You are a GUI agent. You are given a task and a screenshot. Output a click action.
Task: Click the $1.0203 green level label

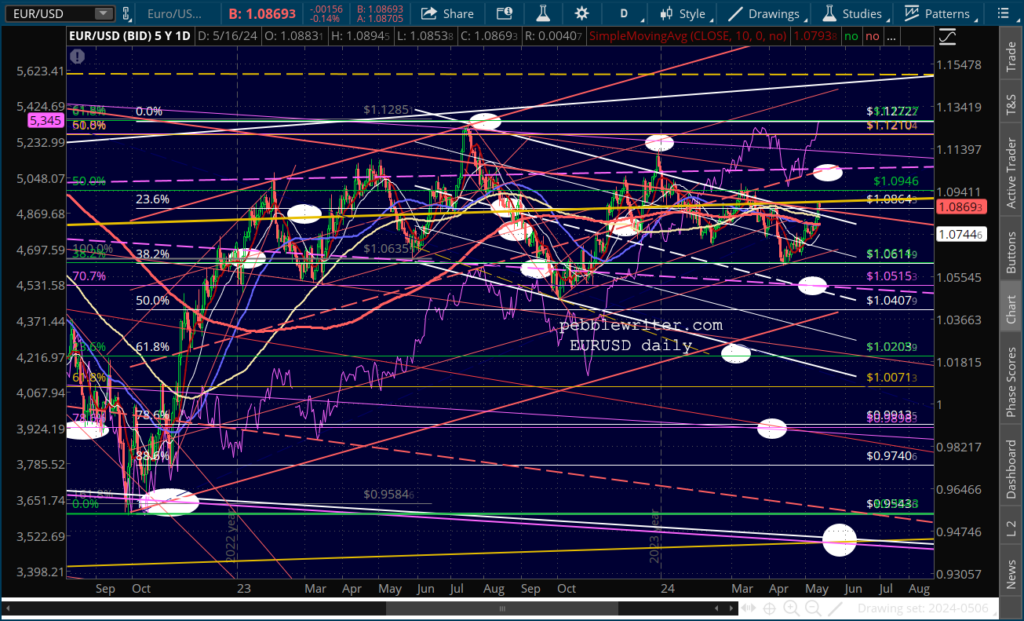click(892, 347)
